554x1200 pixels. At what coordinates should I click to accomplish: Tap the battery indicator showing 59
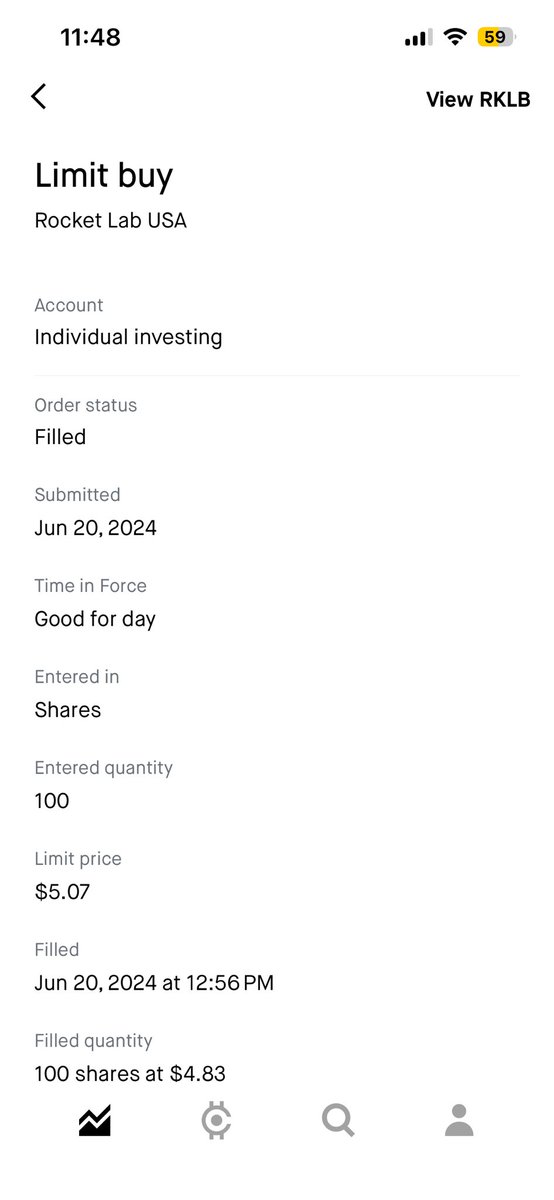click(495, 37)
